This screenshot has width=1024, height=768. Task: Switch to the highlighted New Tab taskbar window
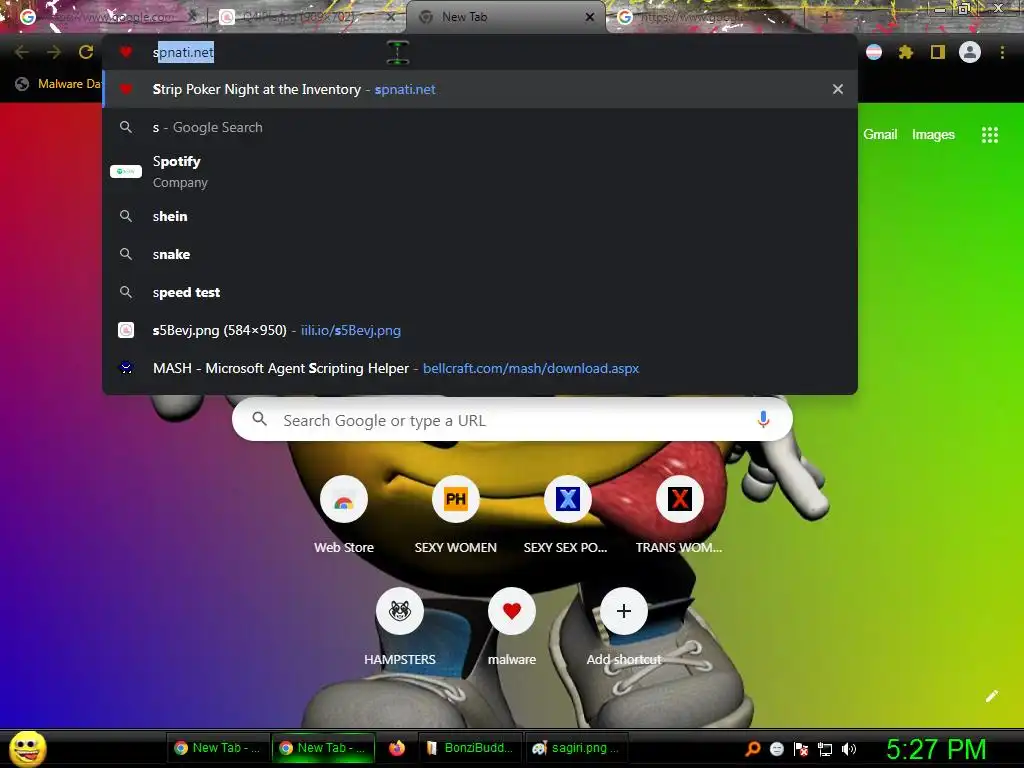(x=322, y=748)
